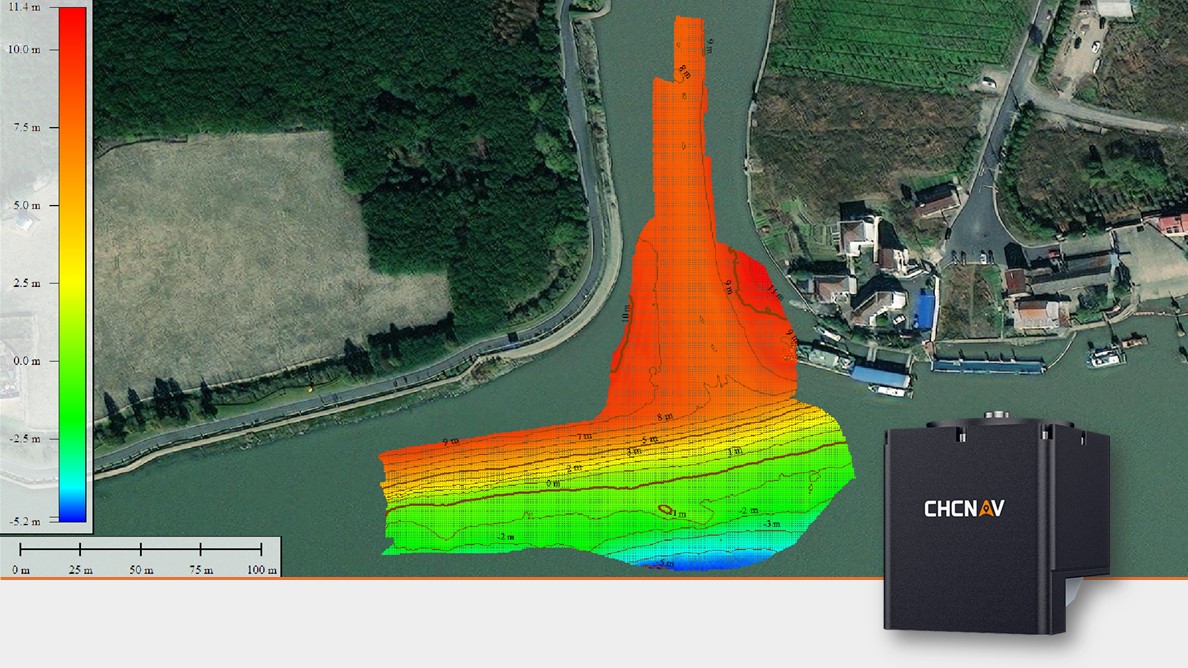Viewport: 1188px width, 668px height.
Task: Click the 100 m mark on the scale bar
Action: [x=261, y=569]
